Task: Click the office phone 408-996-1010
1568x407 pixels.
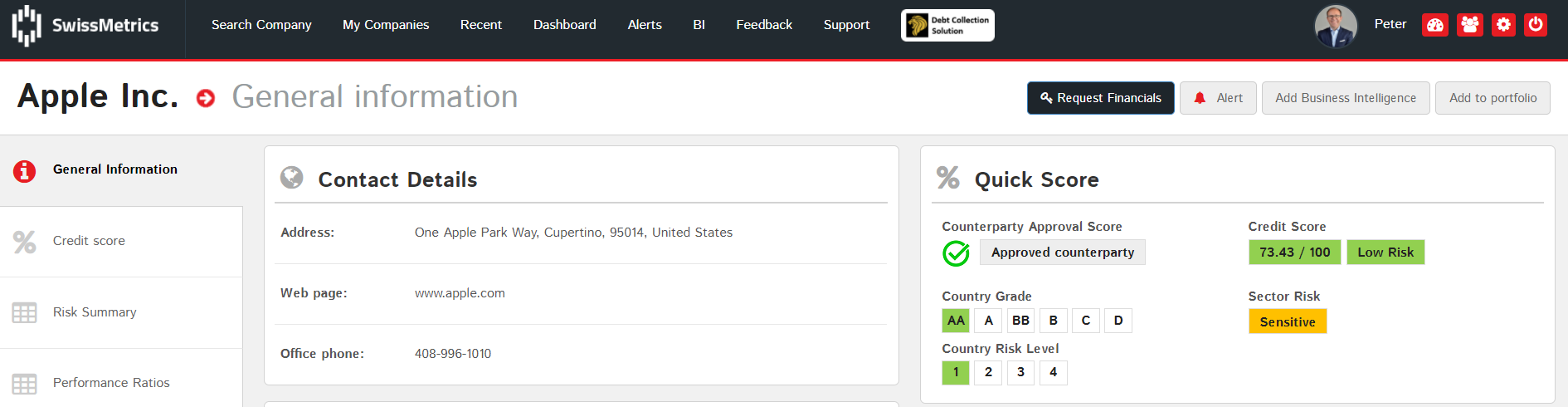Action: click(453, 354)
